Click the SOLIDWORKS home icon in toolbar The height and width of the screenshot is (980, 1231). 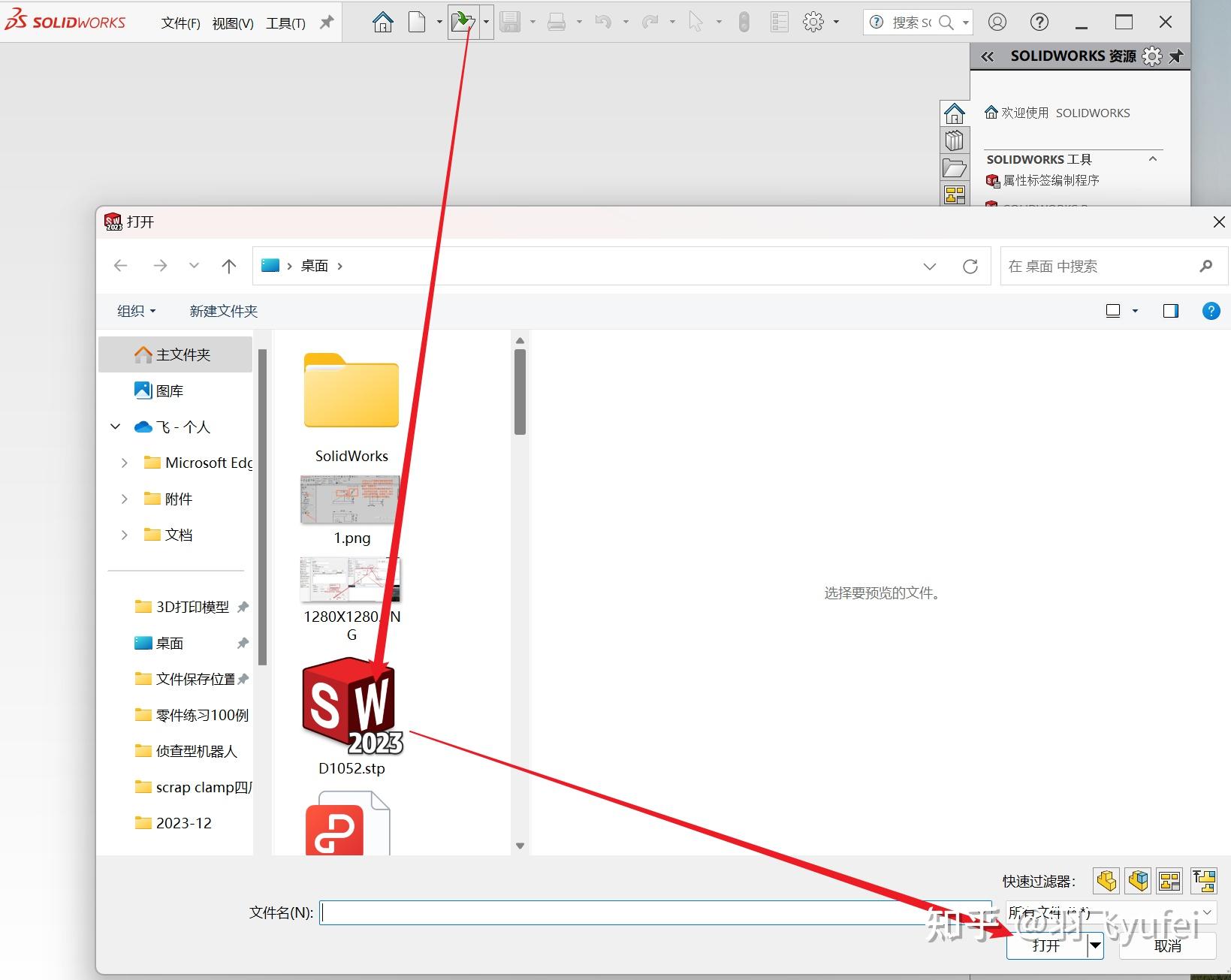[382, 22]
